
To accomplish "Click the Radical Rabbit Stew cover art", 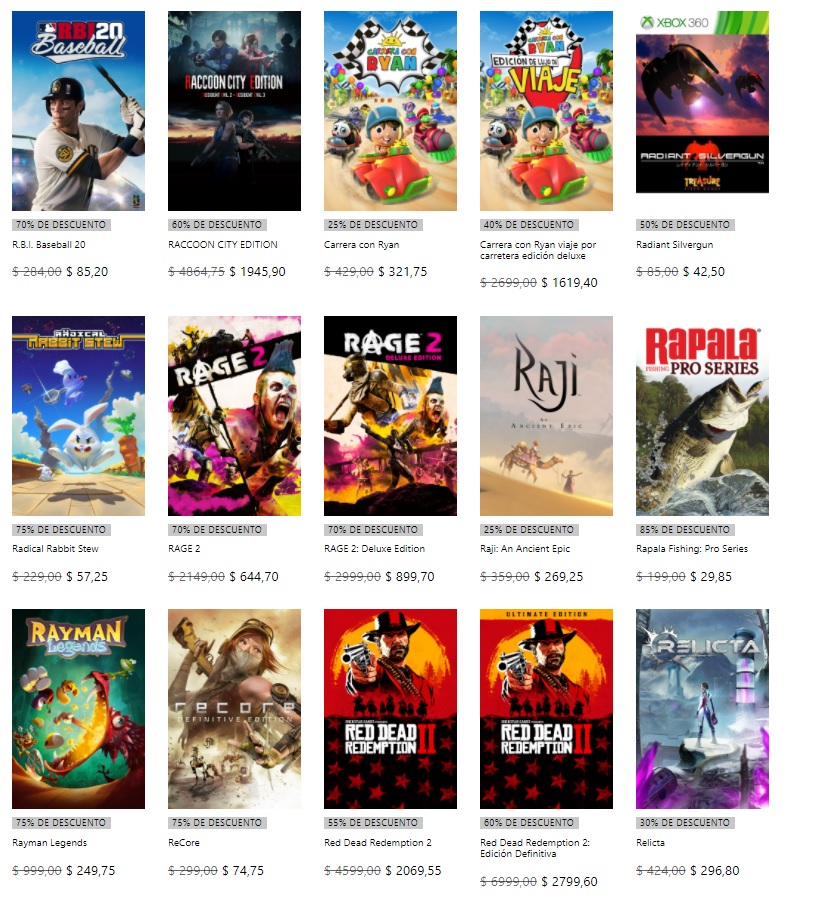I will pos(78,416).
